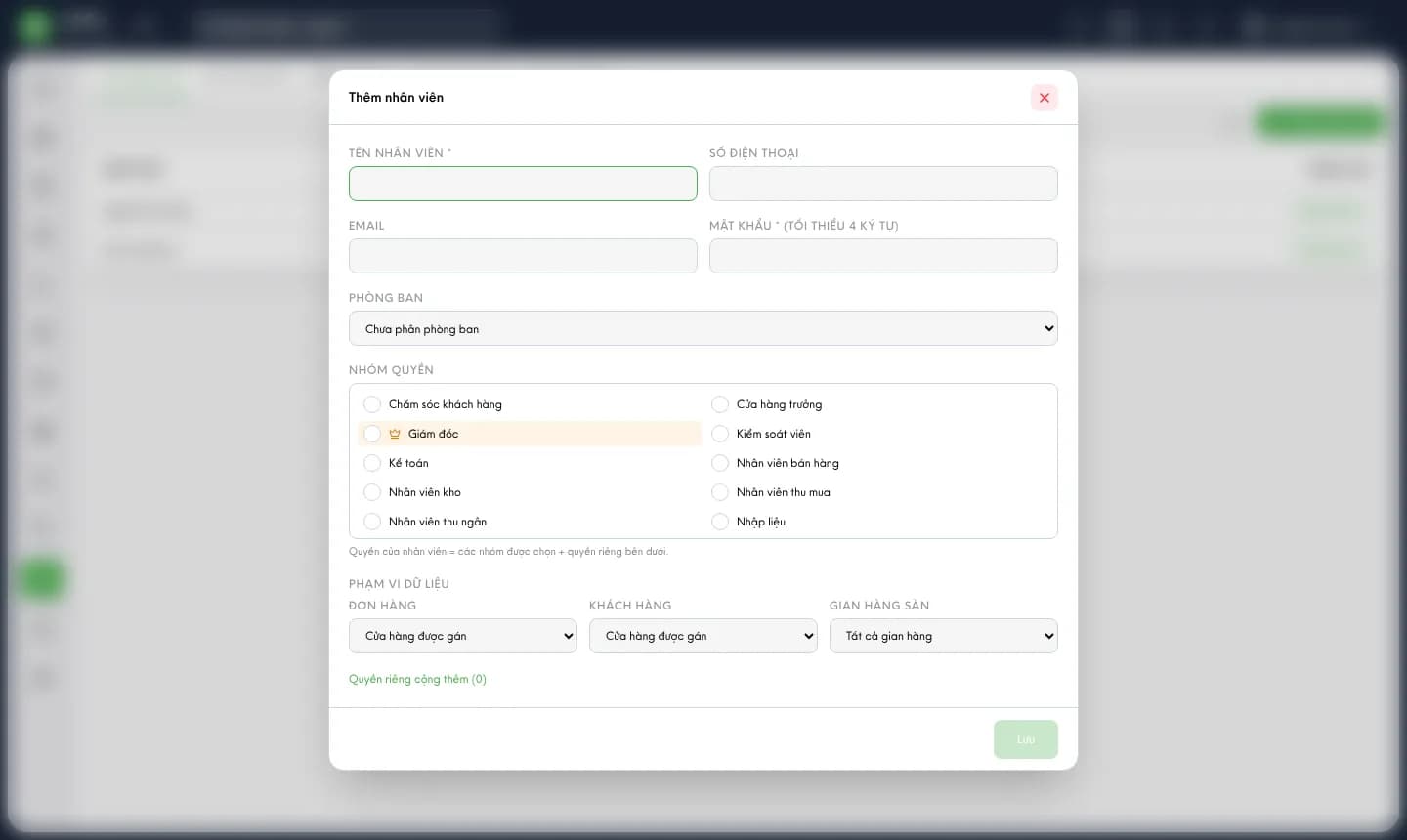
Task: Select the Cửa hàng trưởng option
Action: [720, 404]
